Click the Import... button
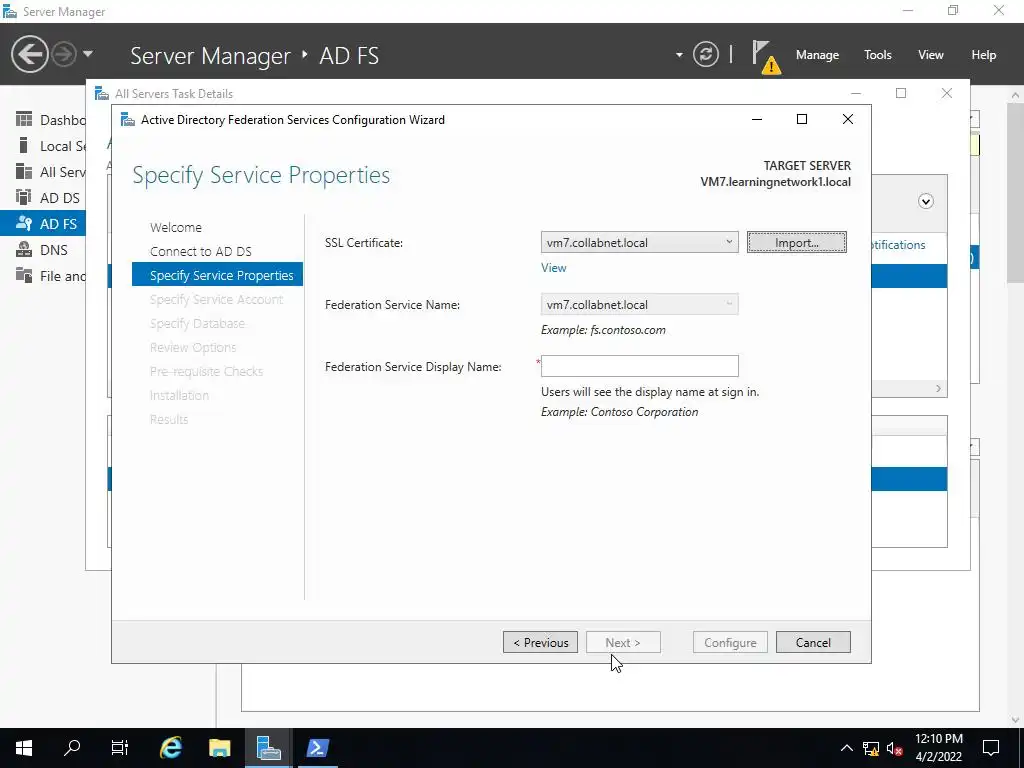Viewport: 1024px width, 768px height. click(796, 242)
